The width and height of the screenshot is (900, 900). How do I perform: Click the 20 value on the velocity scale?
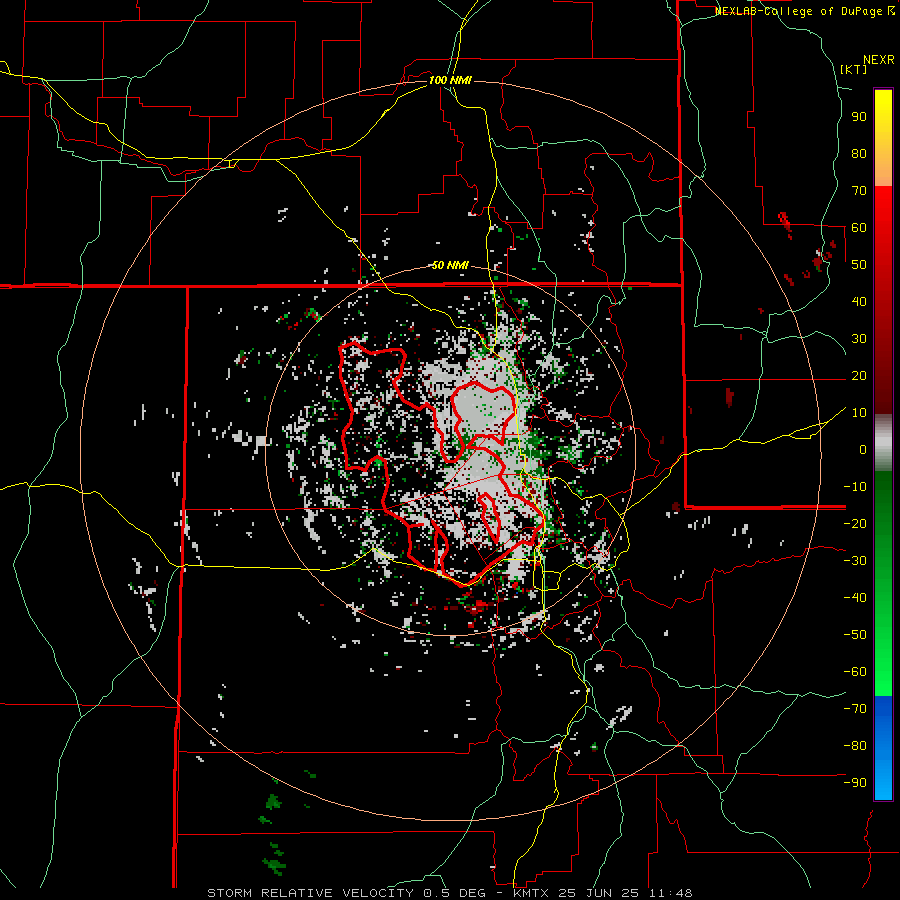point(859,375)
